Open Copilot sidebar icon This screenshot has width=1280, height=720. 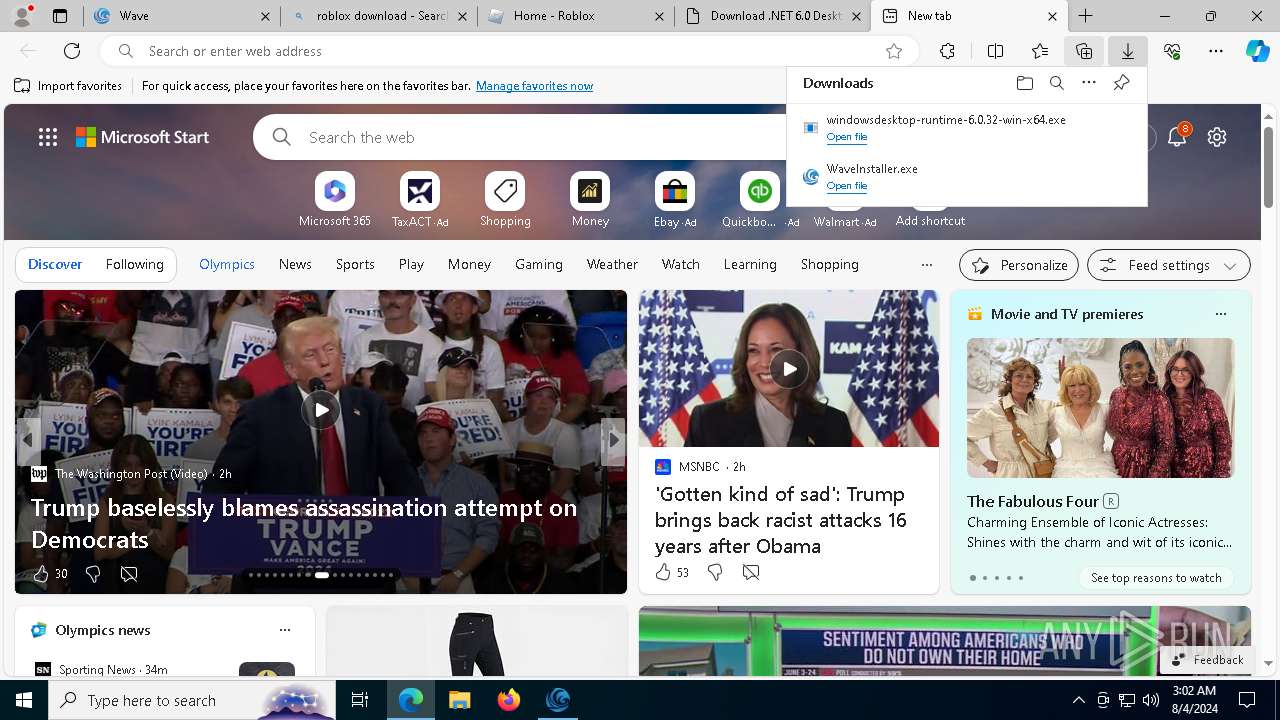[x=1257, y=51]
